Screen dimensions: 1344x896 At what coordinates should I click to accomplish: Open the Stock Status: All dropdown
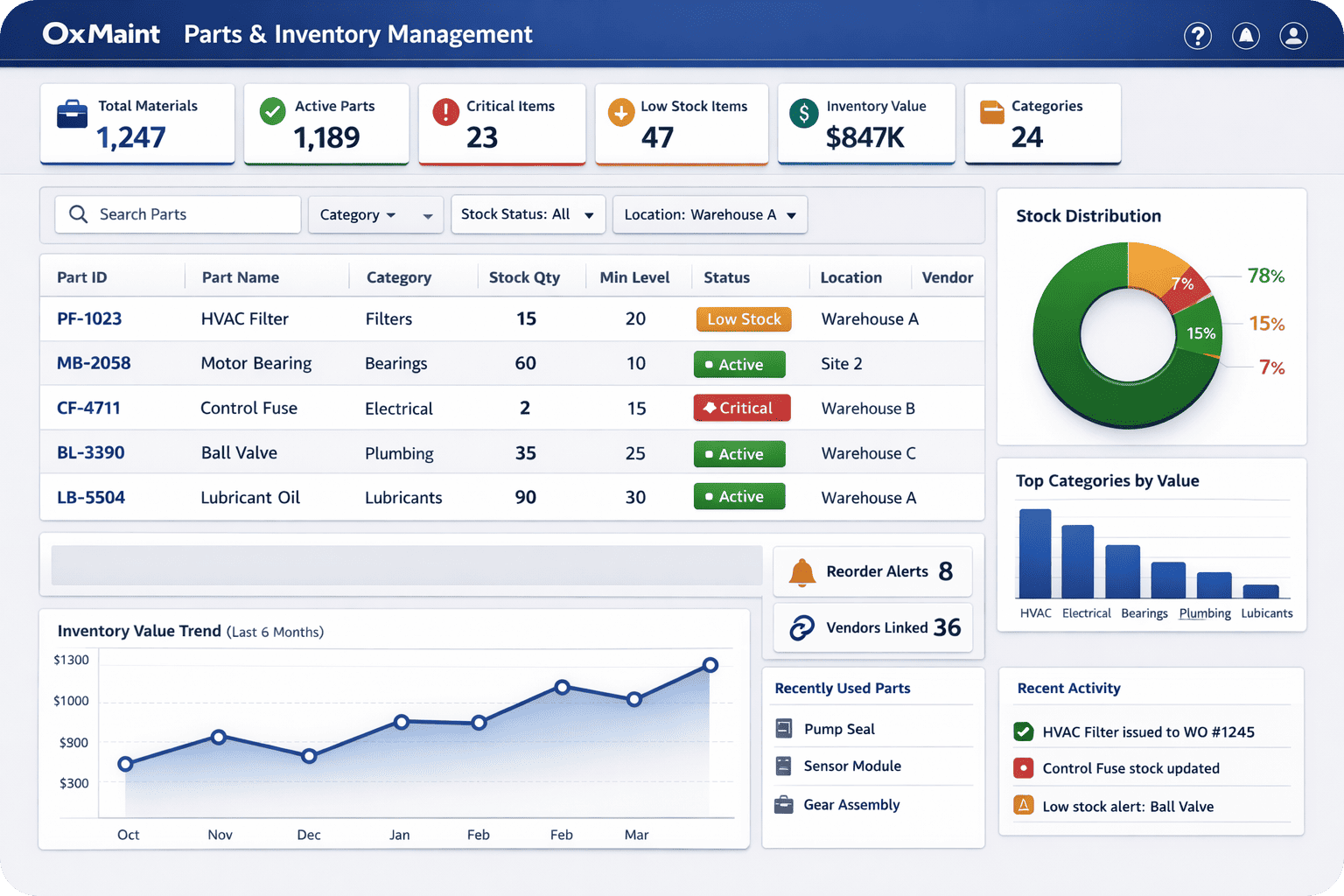click(527, 214)
